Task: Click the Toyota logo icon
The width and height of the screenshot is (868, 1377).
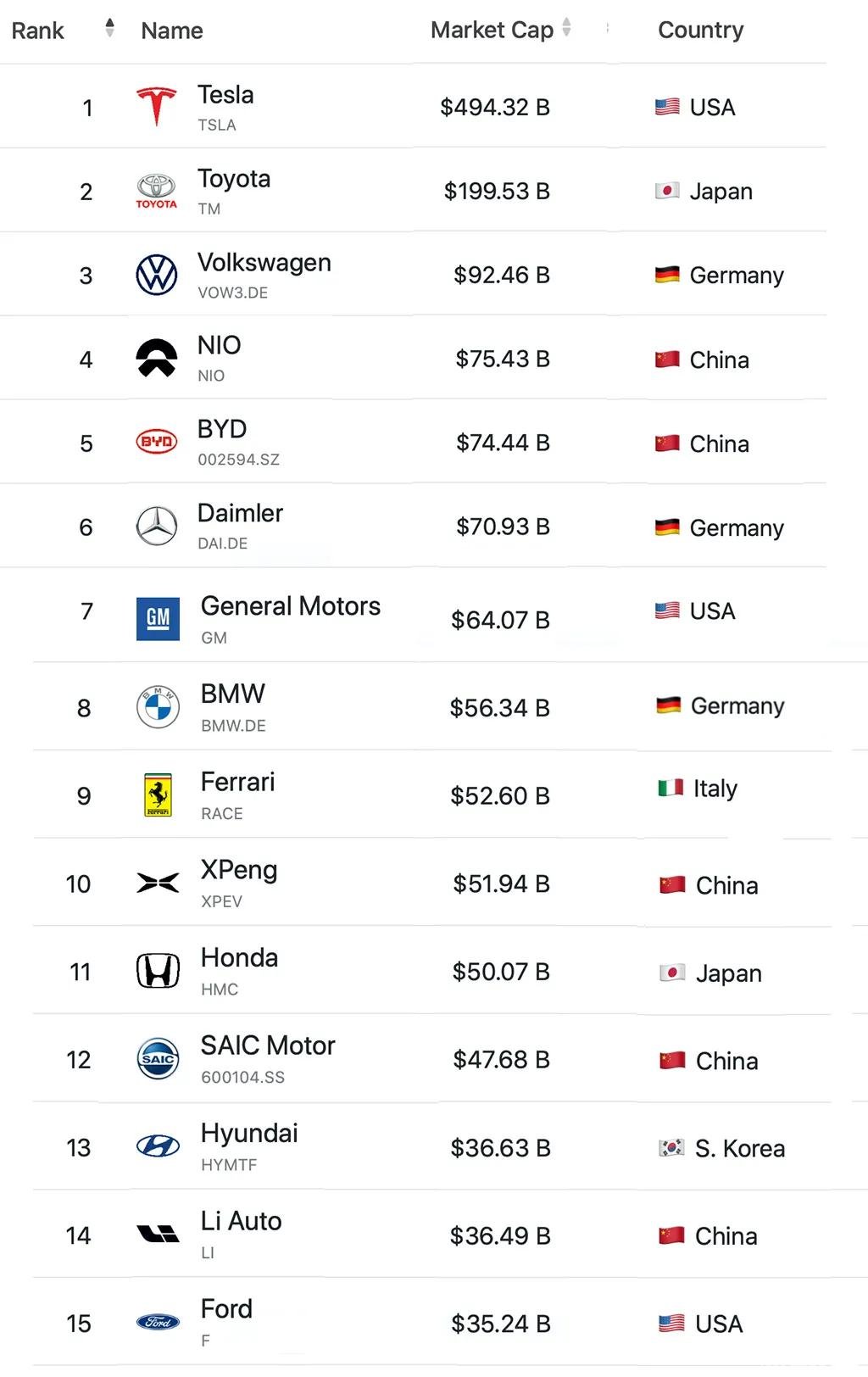Action: click(x=157, y=191)
